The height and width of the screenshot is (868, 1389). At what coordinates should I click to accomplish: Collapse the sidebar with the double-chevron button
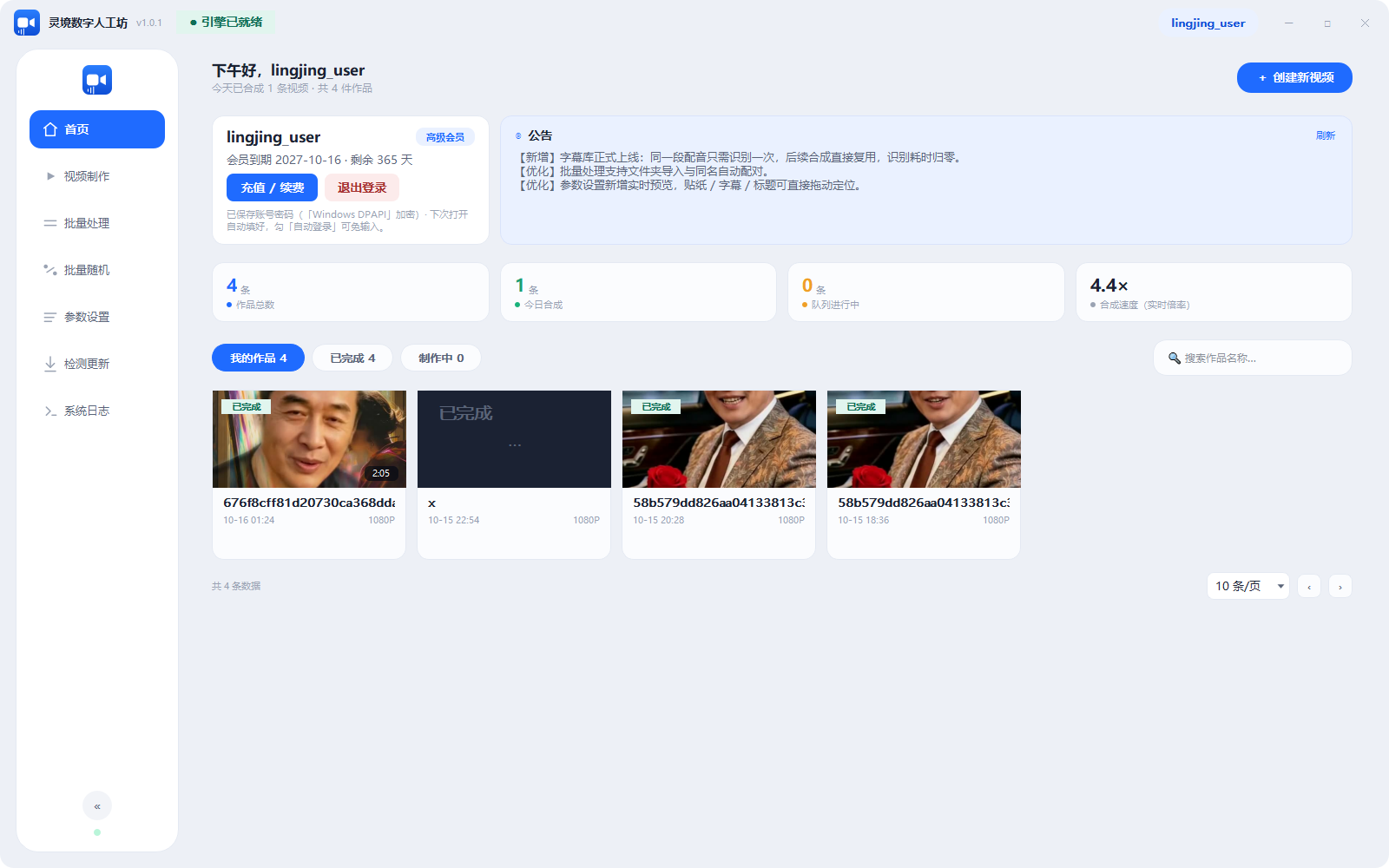point(97,806)
